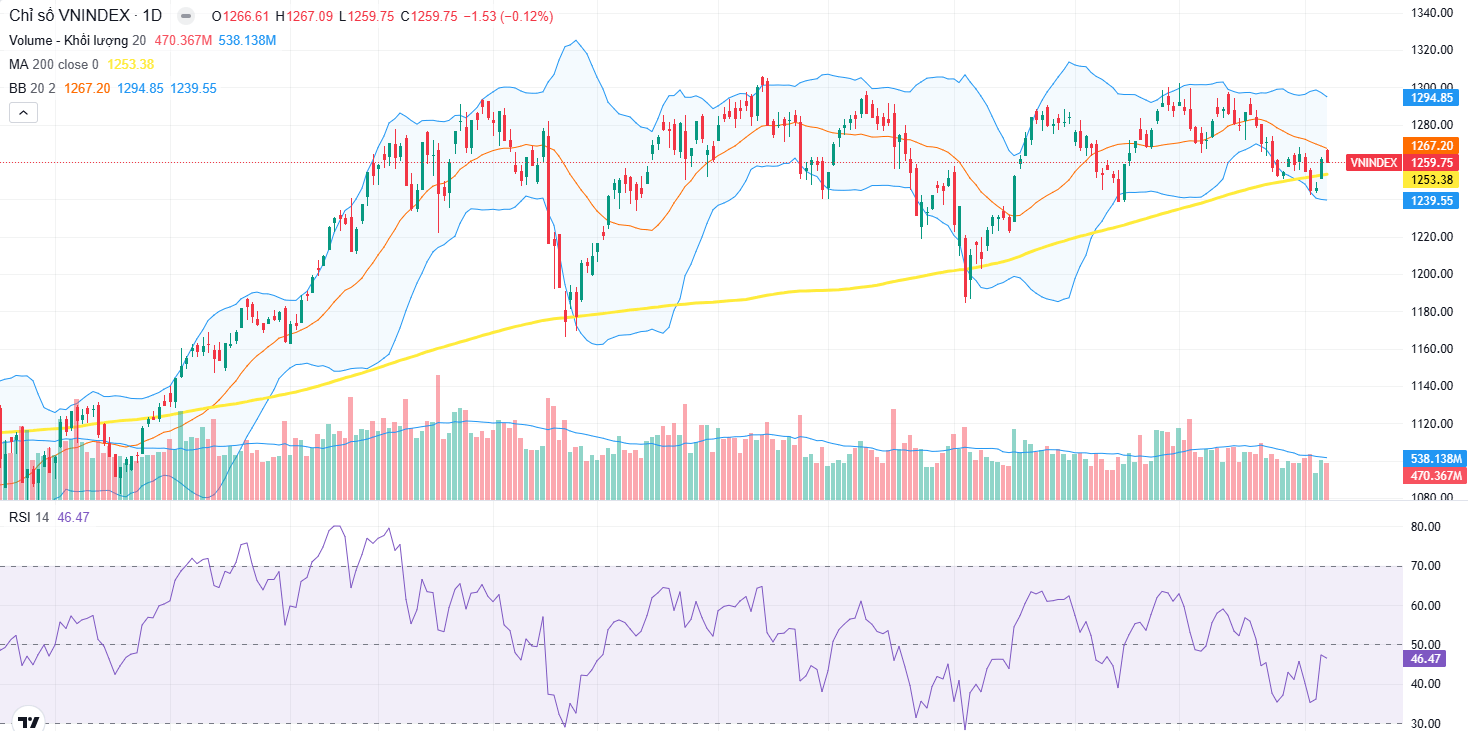Select the RSI 14 indicator legend
Viewport: 1468px width, 731px height.
pos(29,517)
